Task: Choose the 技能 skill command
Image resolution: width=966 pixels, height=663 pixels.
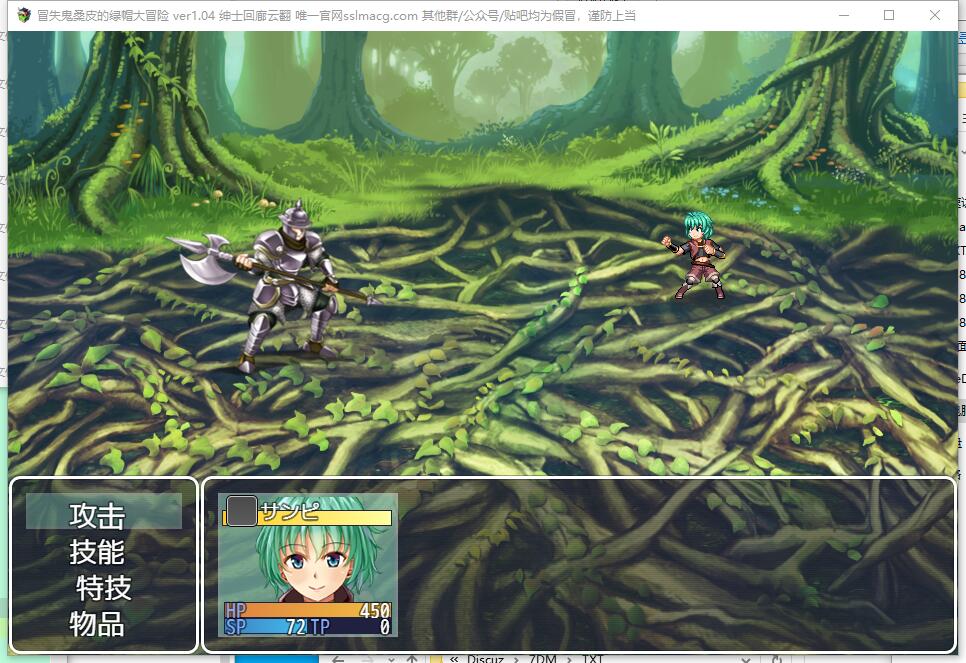Action: (x=98, y=551)
